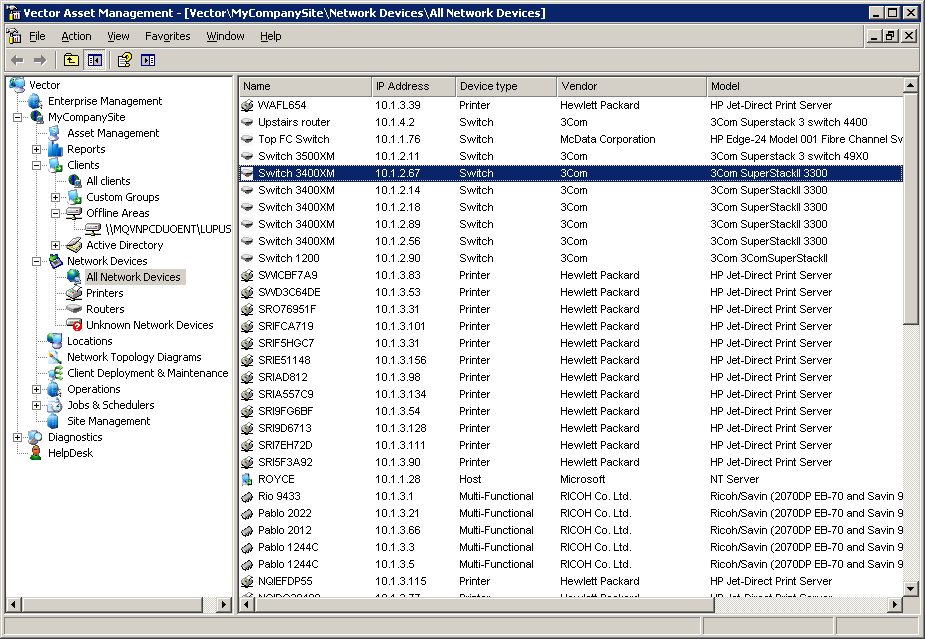Viewport: 925px width, 639px height.
Task: Click the Forward arrow toolbar icon
Action: pos(40,60)
